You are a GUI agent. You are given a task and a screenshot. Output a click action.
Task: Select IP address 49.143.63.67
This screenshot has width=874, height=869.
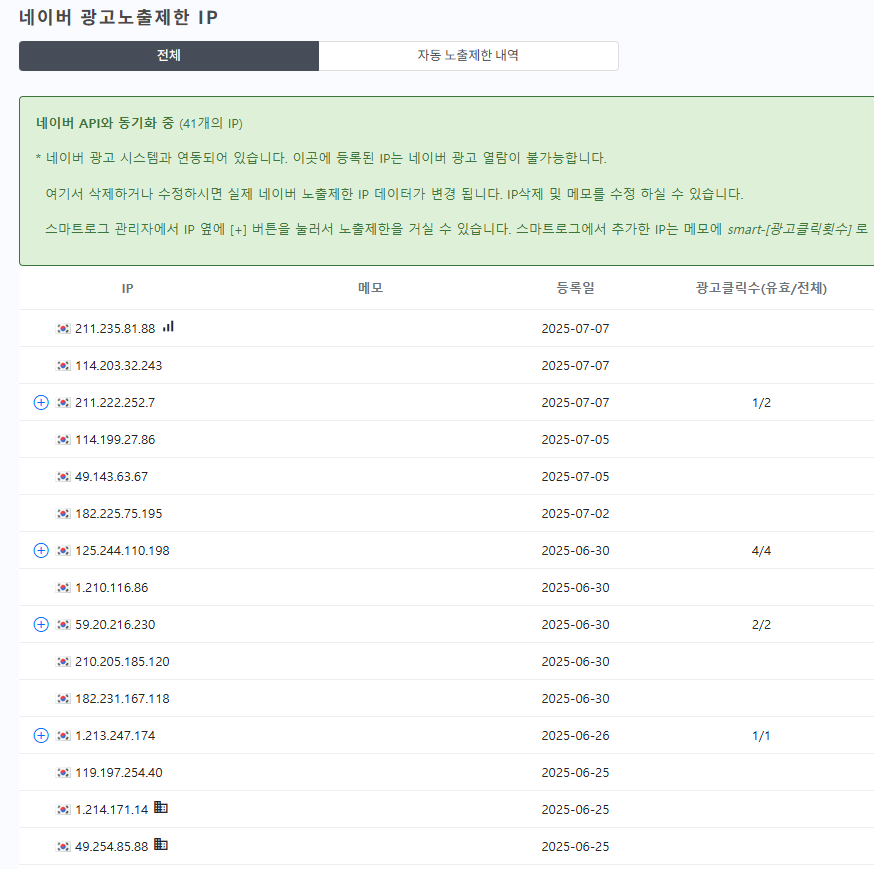point(111,477)
